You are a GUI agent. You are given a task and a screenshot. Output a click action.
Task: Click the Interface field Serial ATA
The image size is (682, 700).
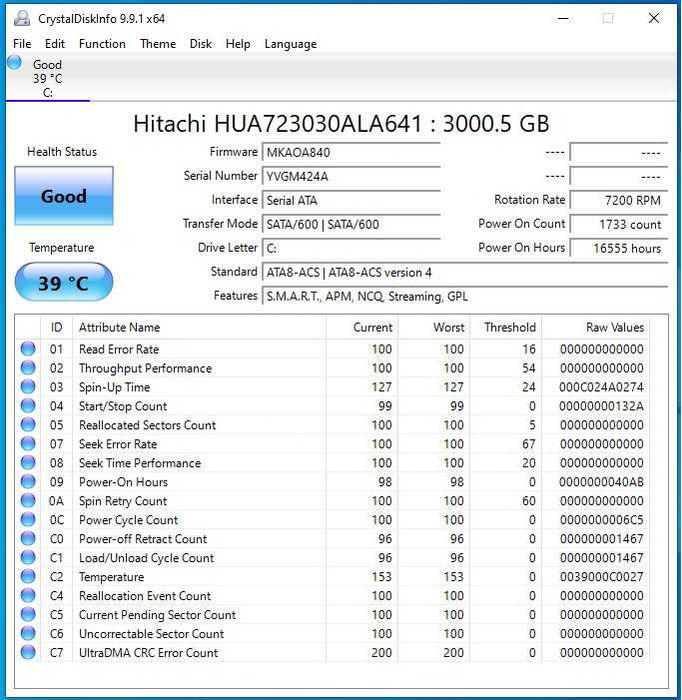click(351, 200)
